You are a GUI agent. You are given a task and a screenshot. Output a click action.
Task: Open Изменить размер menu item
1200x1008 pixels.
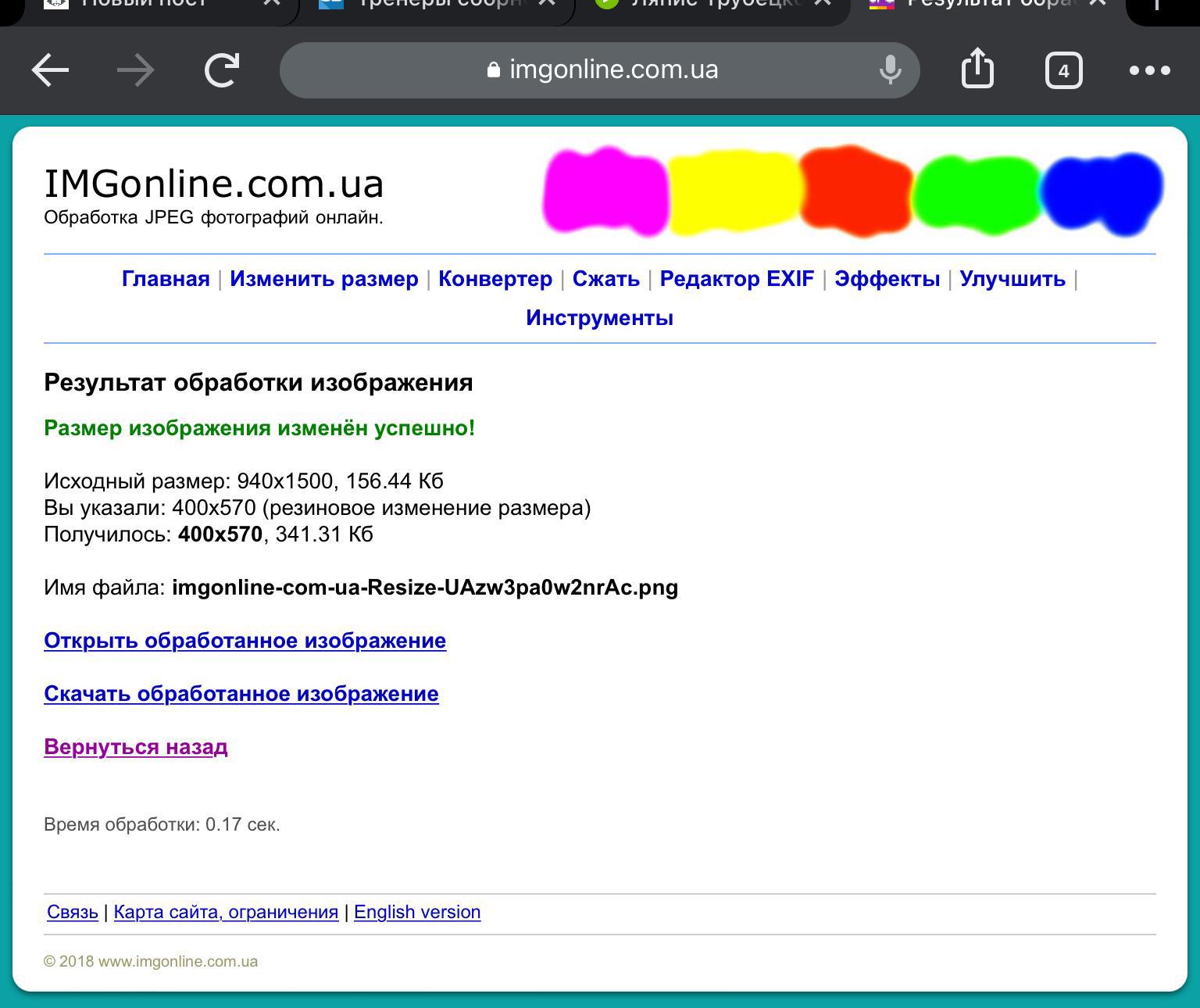323,279
